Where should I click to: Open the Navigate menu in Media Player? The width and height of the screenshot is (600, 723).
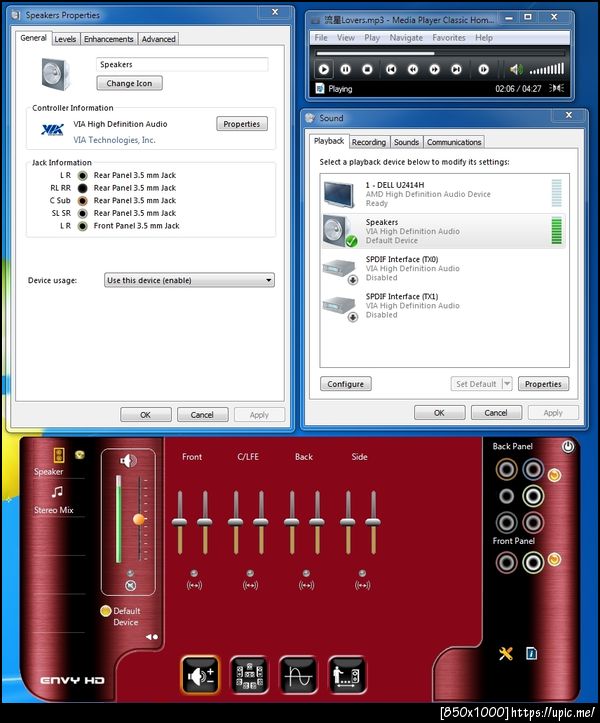[406, 38]
